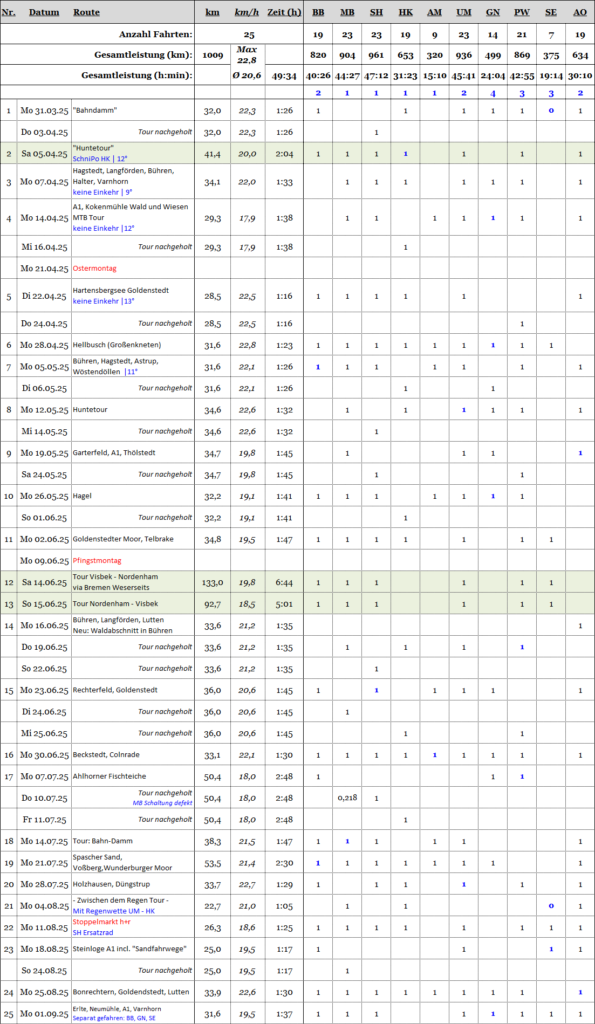
Task: Click route 'Beckstedt, Colnrade'
Action: 107,754
